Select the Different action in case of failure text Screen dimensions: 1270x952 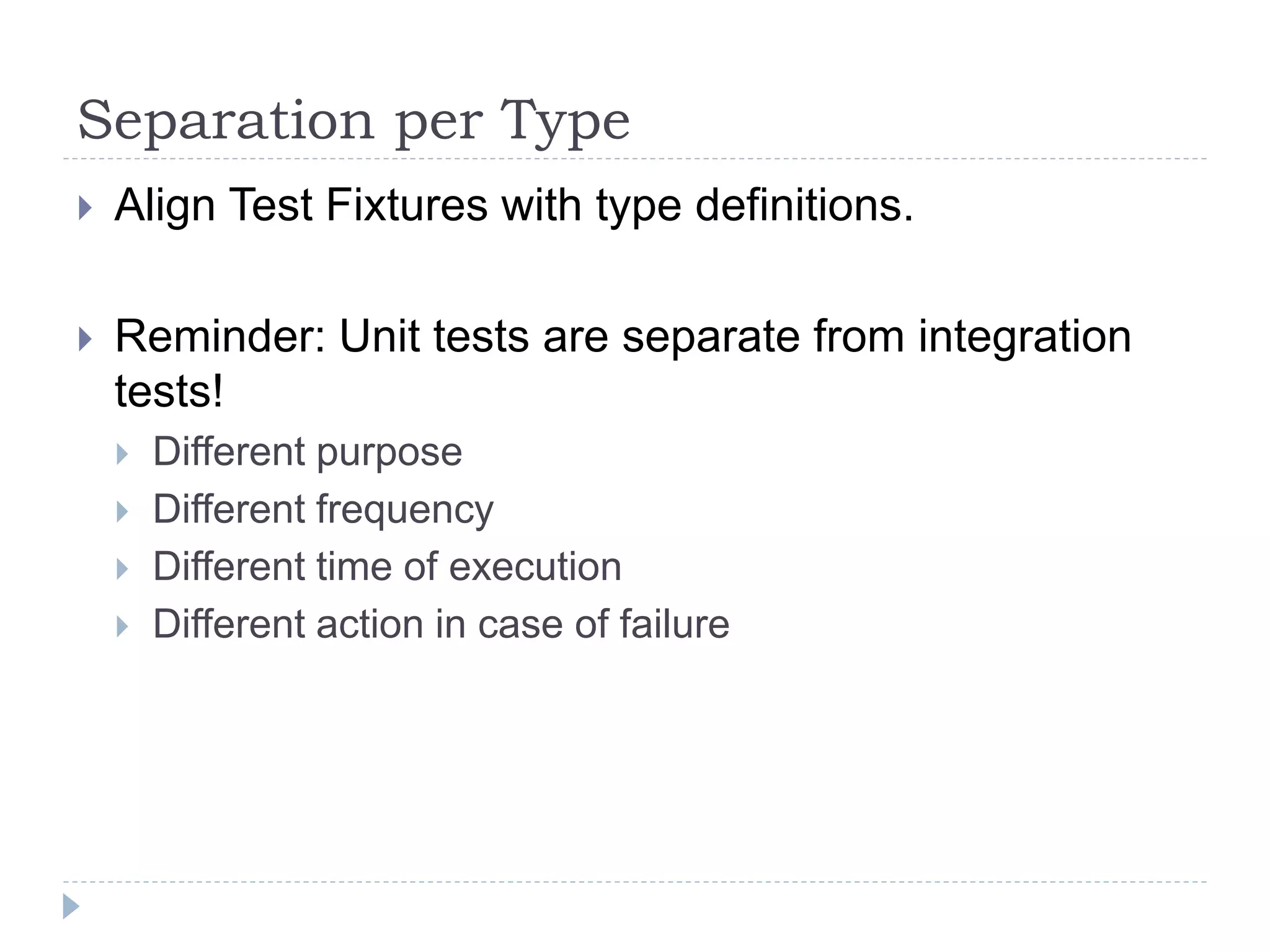click(441, 624)
